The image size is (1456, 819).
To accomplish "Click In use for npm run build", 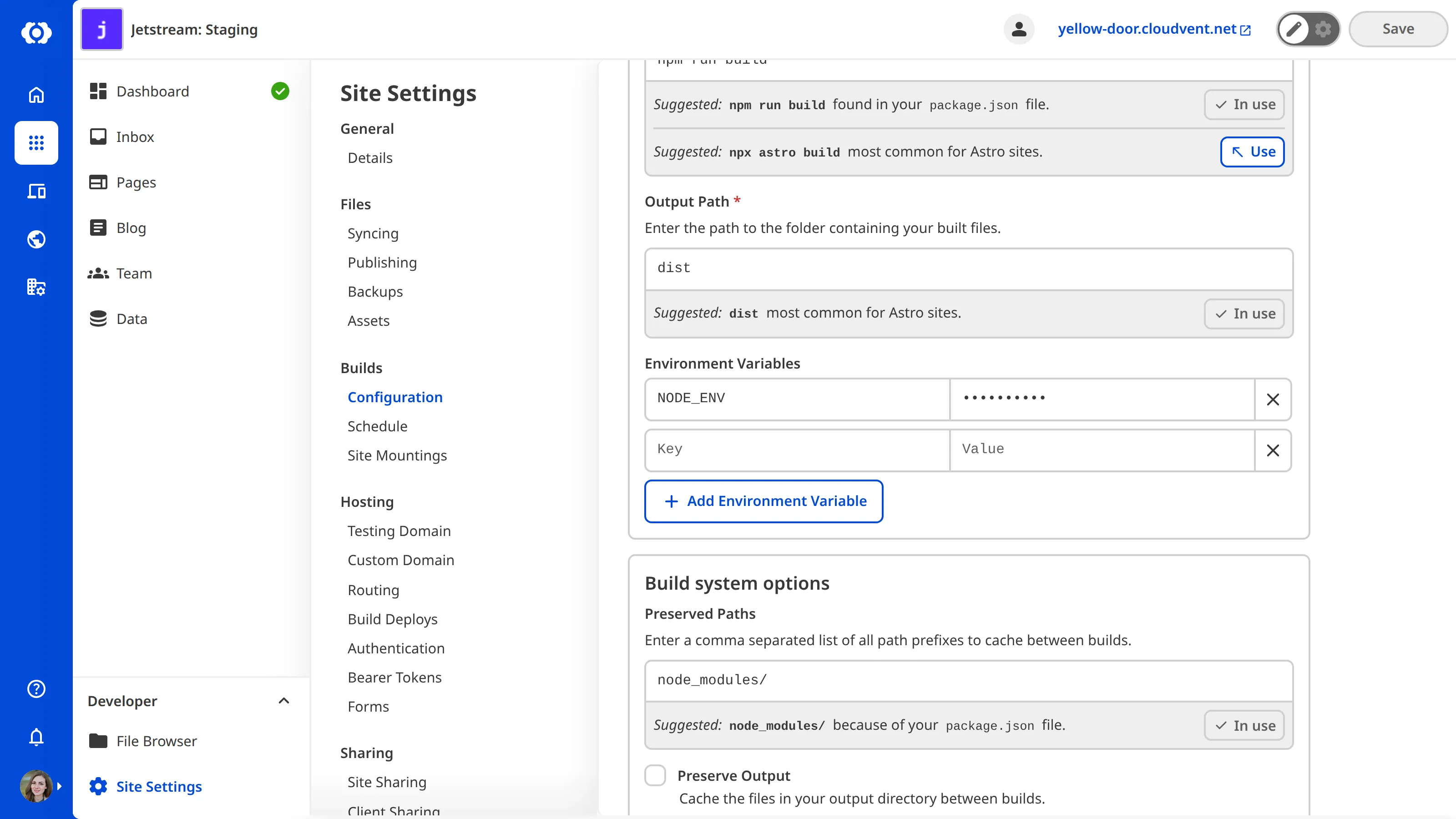I will (1244, 105).
